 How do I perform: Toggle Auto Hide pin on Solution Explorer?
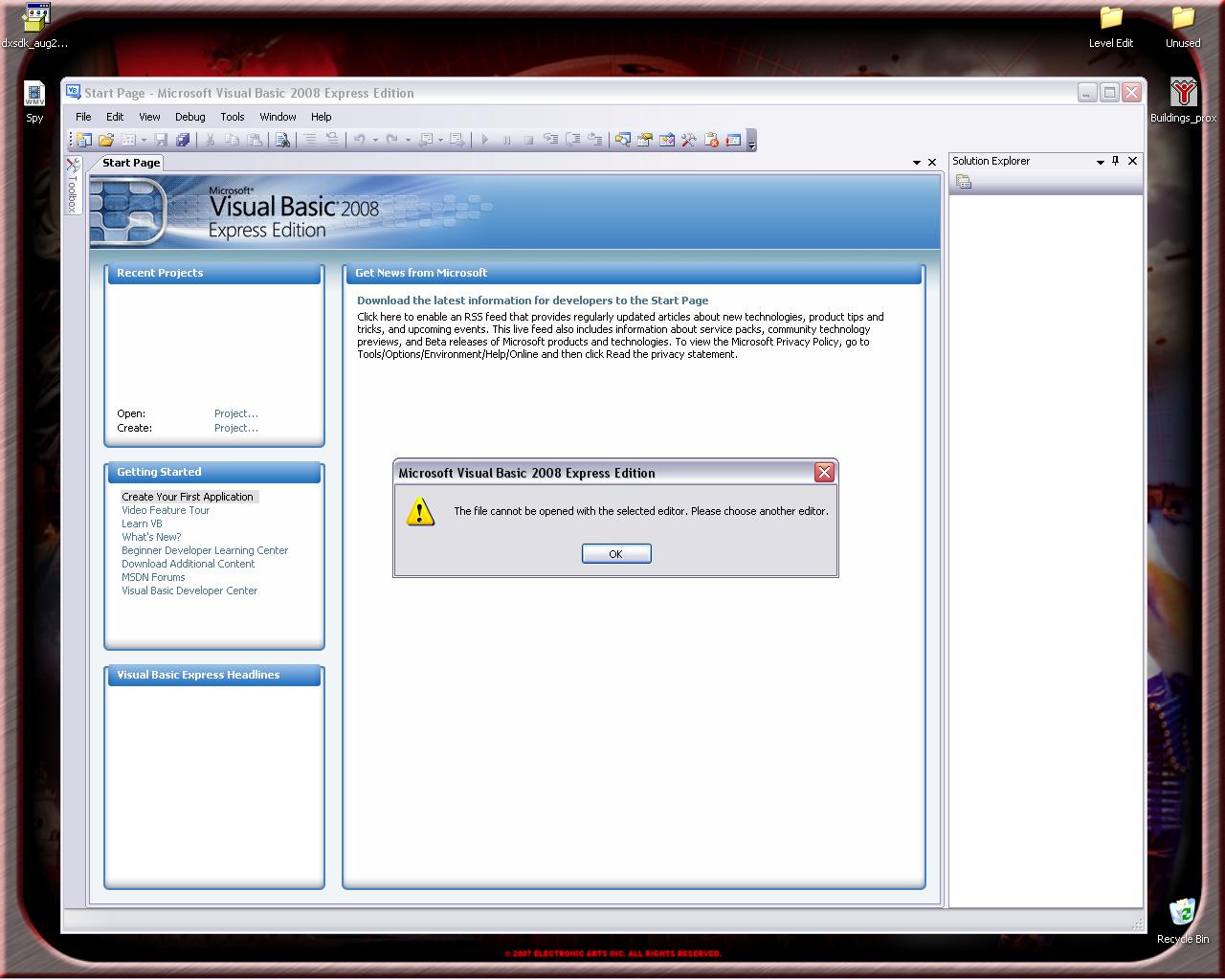tap(1115, 161)
